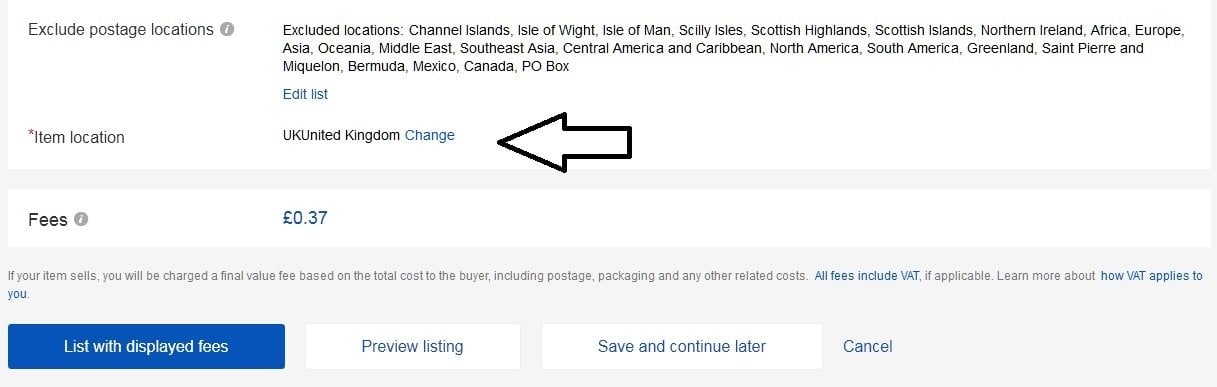Cancel the listing
Viewport: 1217px width, 387px height.
pos(867,346)
